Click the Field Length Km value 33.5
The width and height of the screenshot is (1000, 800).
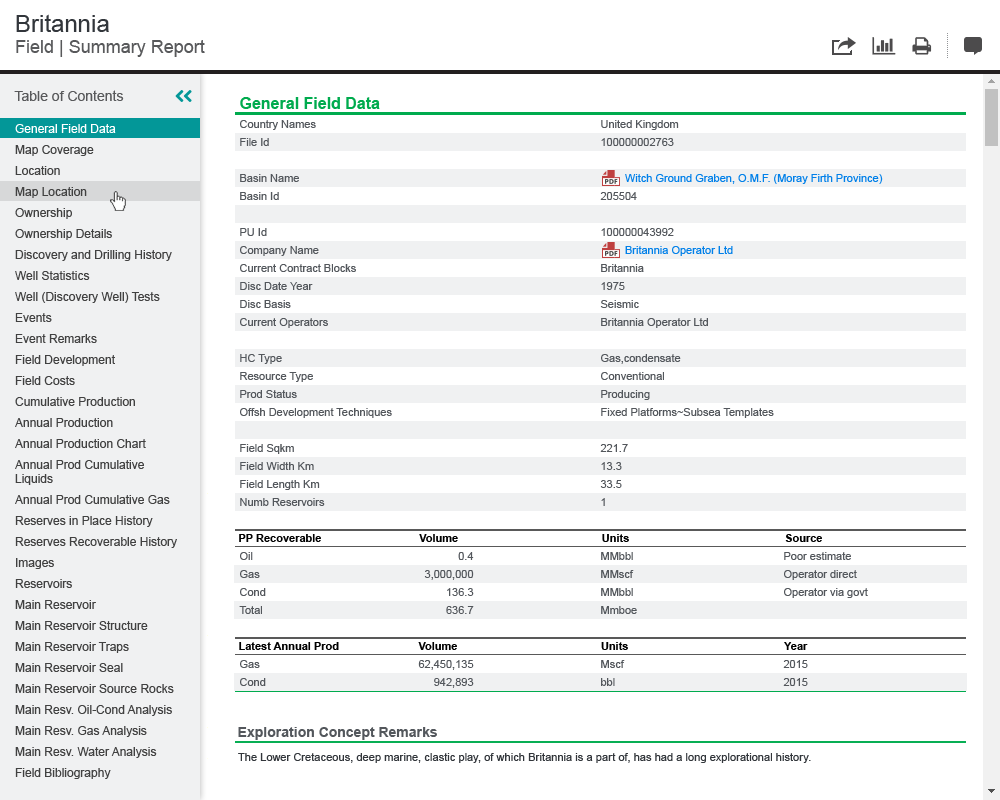tap(611, 484)
